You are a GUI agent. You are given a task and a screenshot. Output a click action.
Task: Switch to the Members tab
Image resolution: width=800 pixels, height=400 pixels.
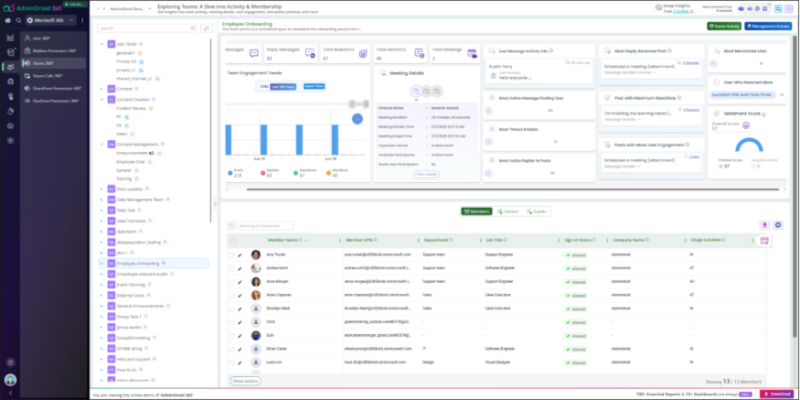(x=477, y=211)
